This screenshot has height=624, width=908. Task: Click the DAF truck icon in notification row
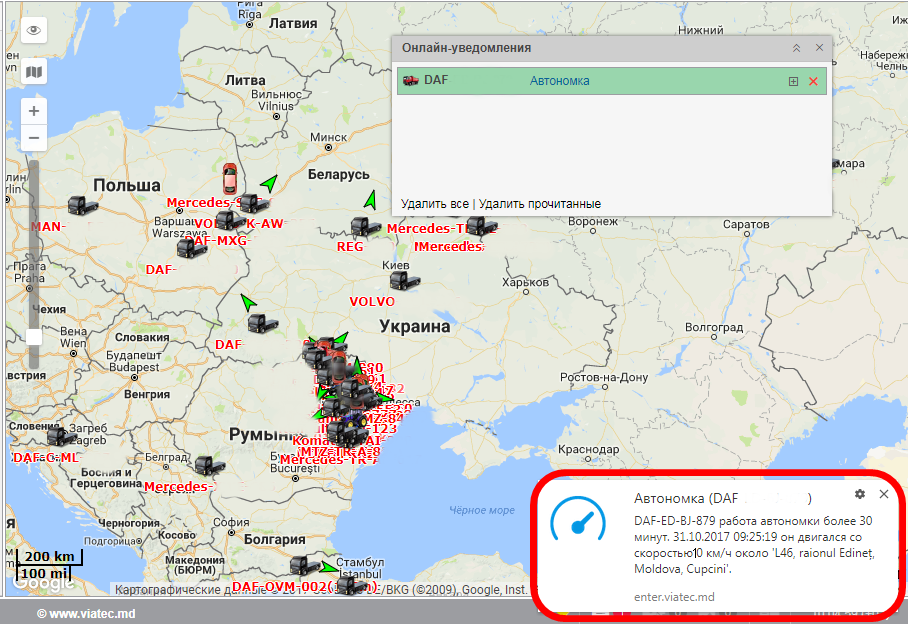(410, 80)
